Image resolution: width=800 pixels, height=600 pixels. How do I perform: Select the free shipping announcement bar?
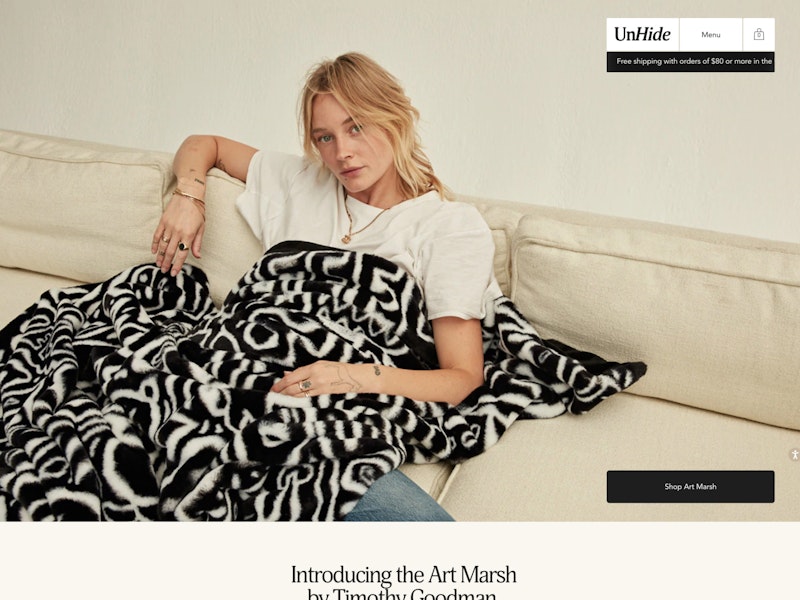tap(690, 62)
